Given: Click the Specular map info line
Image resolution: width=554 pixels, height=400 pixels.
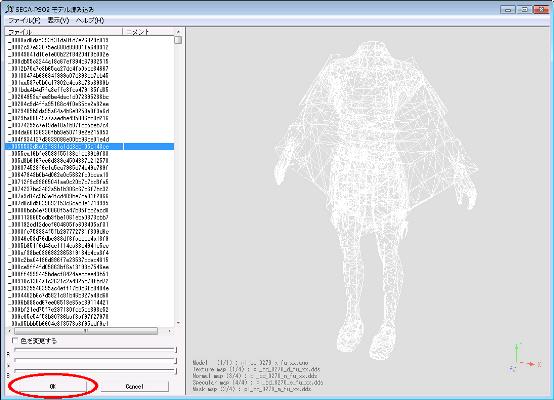Looking at the screenshot, I should tap(258, 382).
